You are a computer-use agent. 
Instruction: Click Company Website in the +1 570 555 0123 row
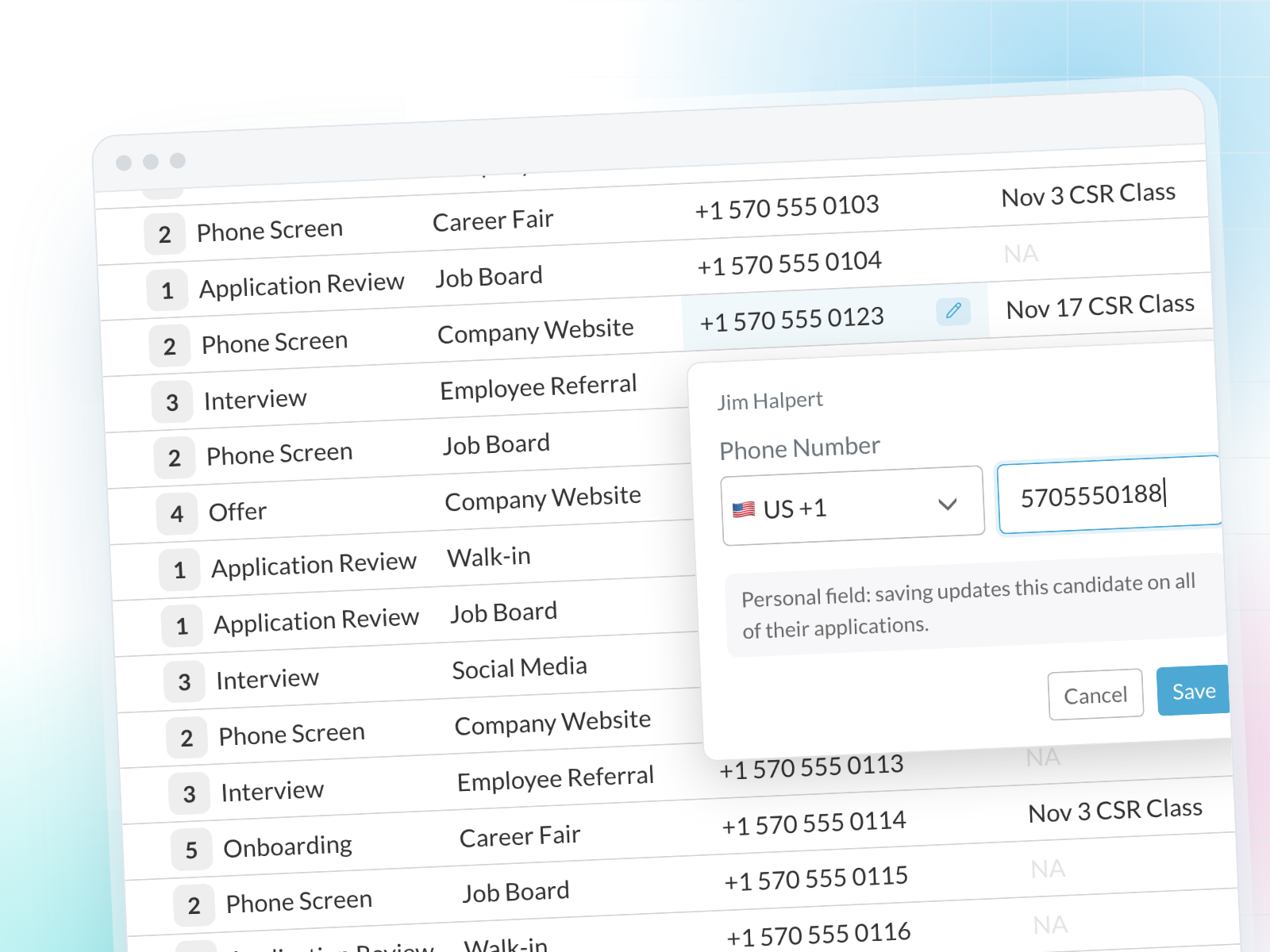[536, 331]
